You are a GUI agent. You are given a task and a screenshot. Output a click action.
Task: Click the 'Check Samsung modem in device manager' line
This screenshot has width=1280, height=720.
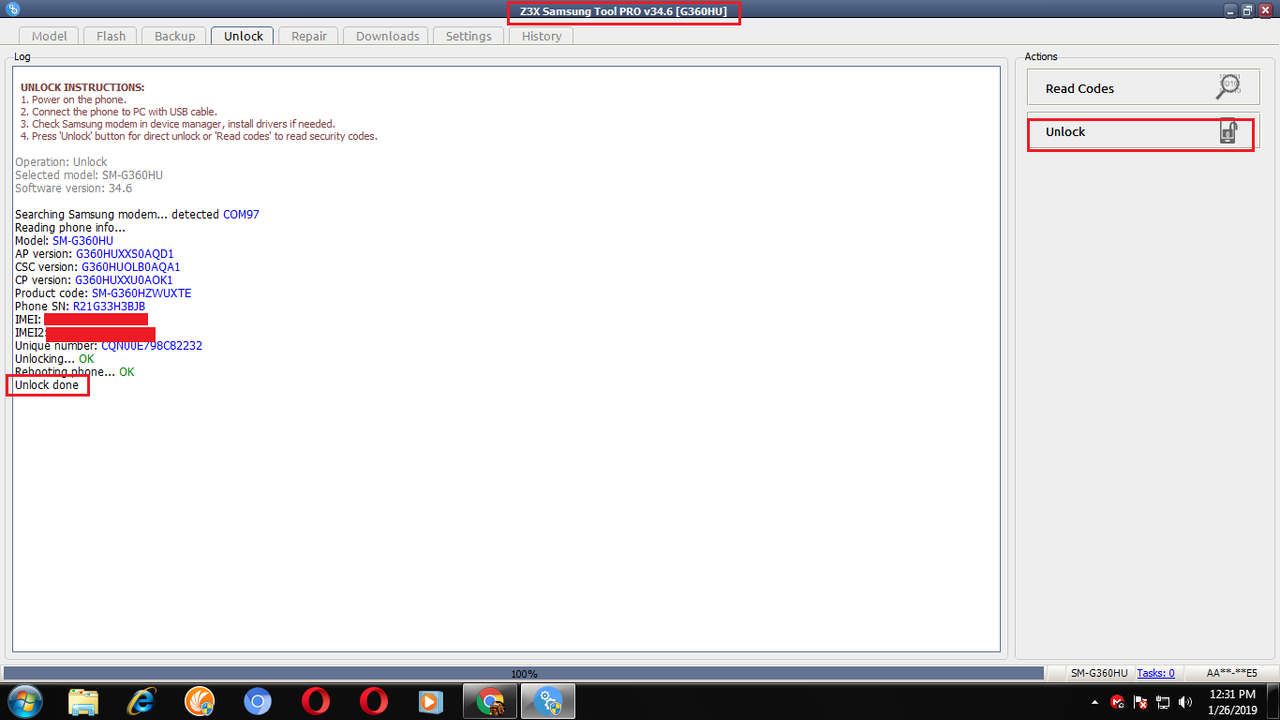[177, 124]
